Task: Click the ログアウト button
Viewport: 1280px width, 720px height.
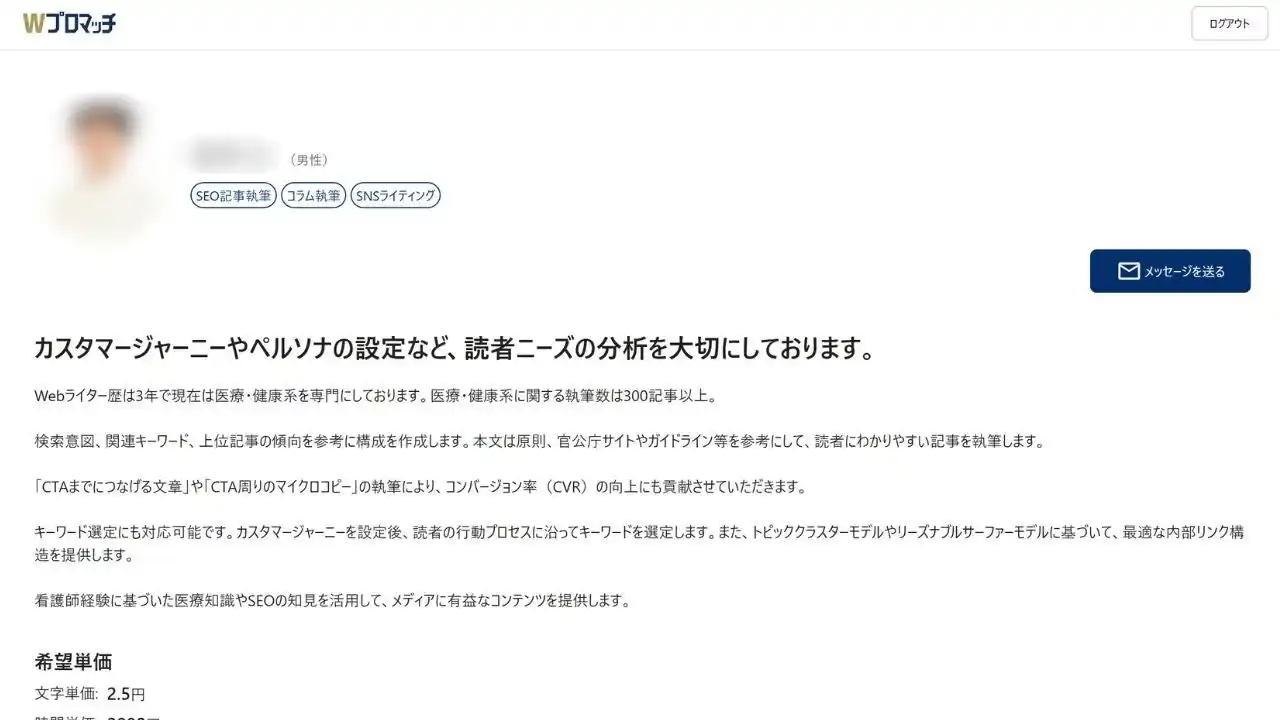Action: coord(1229,24)
